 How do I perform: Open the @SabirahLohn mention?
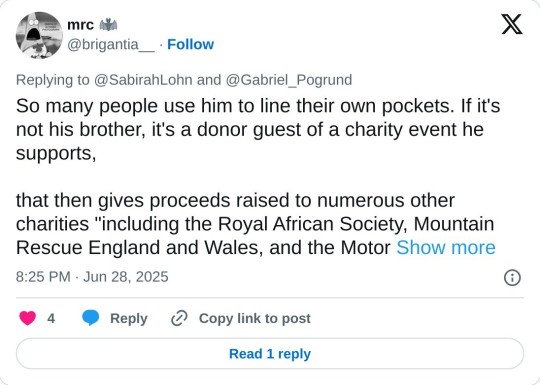(143, 80)
